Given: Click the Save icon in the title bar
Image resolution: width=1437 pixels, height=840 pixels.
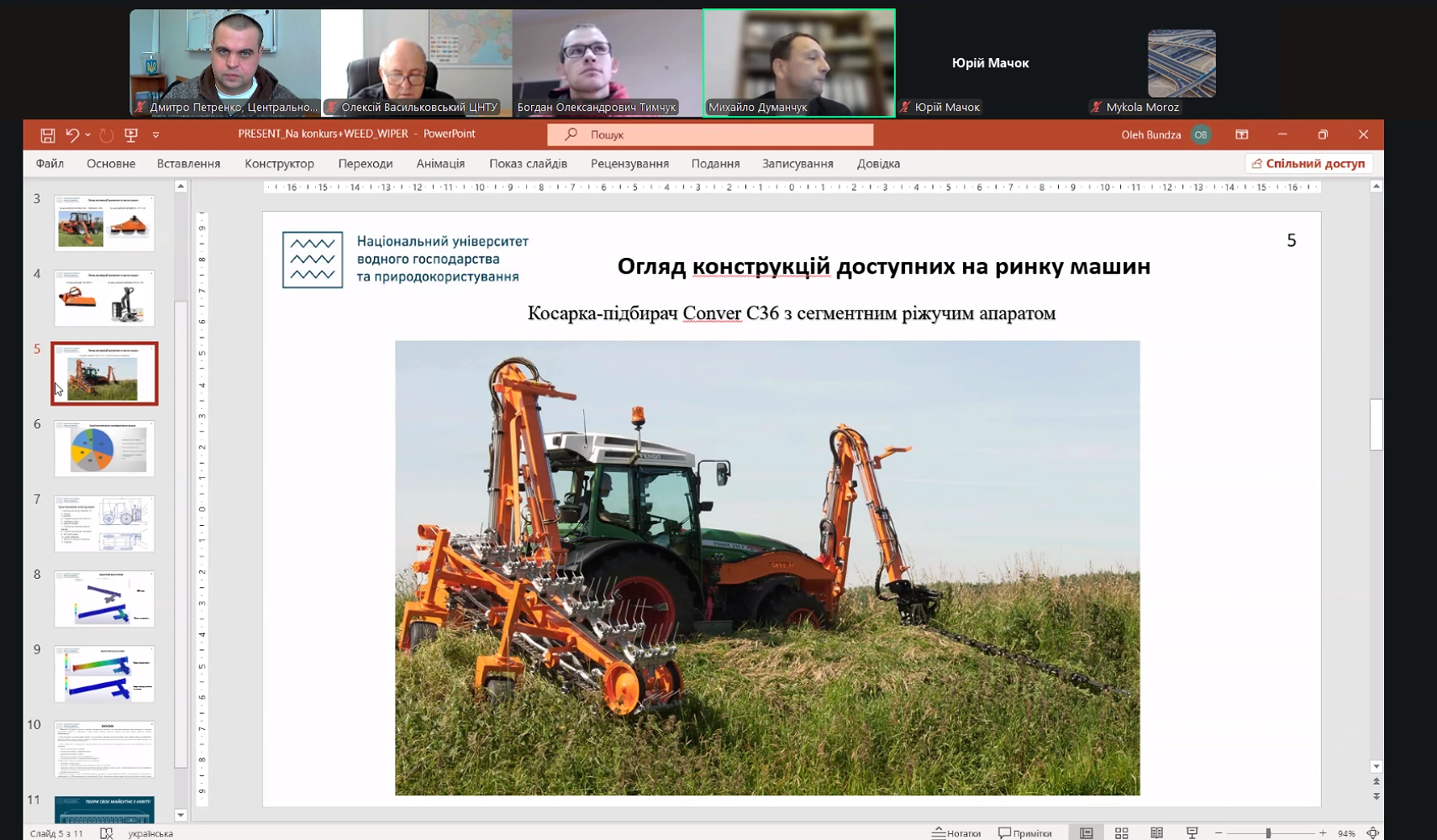Looking at the screenshot, I should tap(48, 135).
